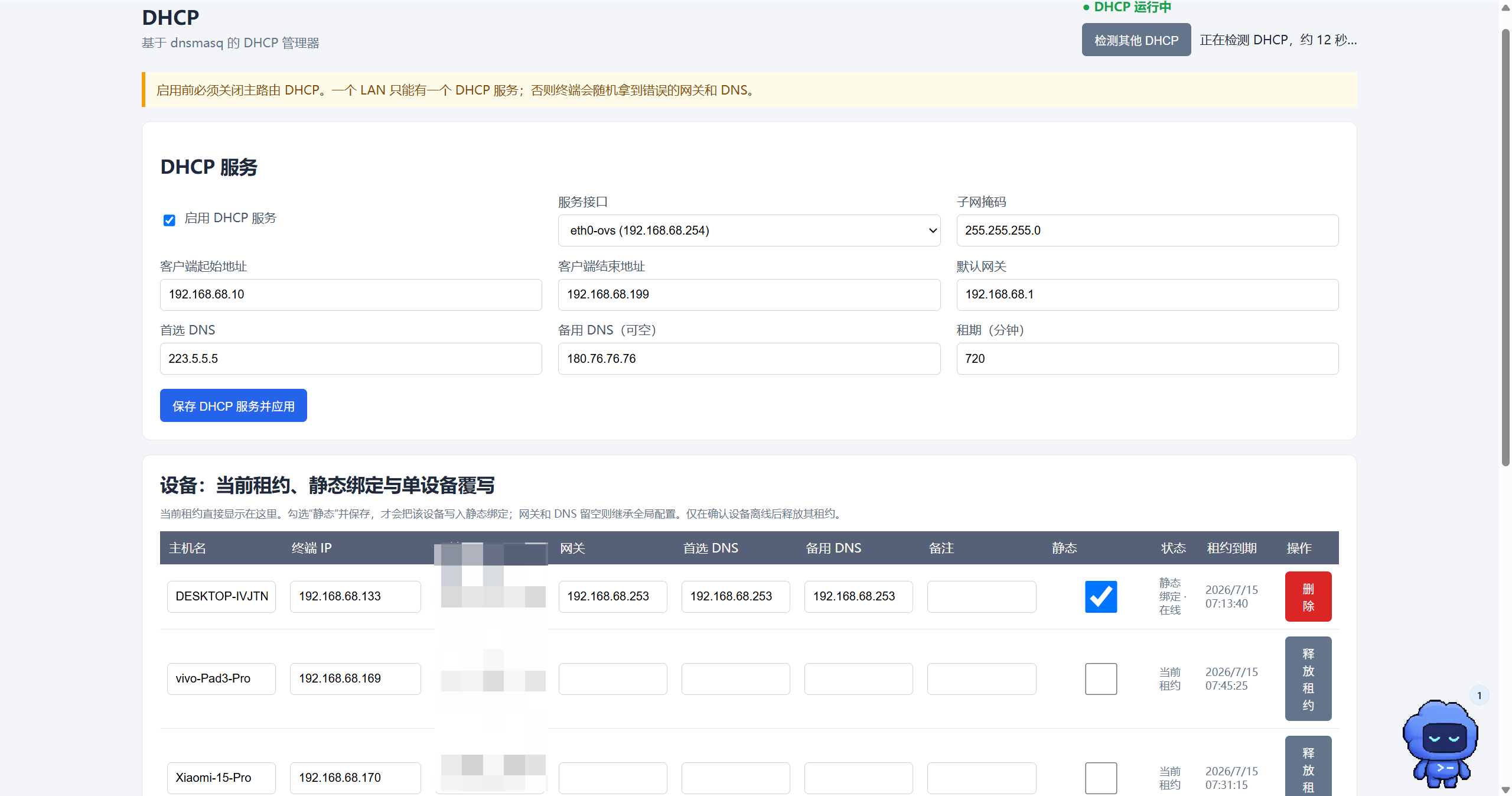Click 释放租约 button for vivo-Pad3-Pro
The height and width of the screenshot is (796, 1512).
(x=1308, y=679)
